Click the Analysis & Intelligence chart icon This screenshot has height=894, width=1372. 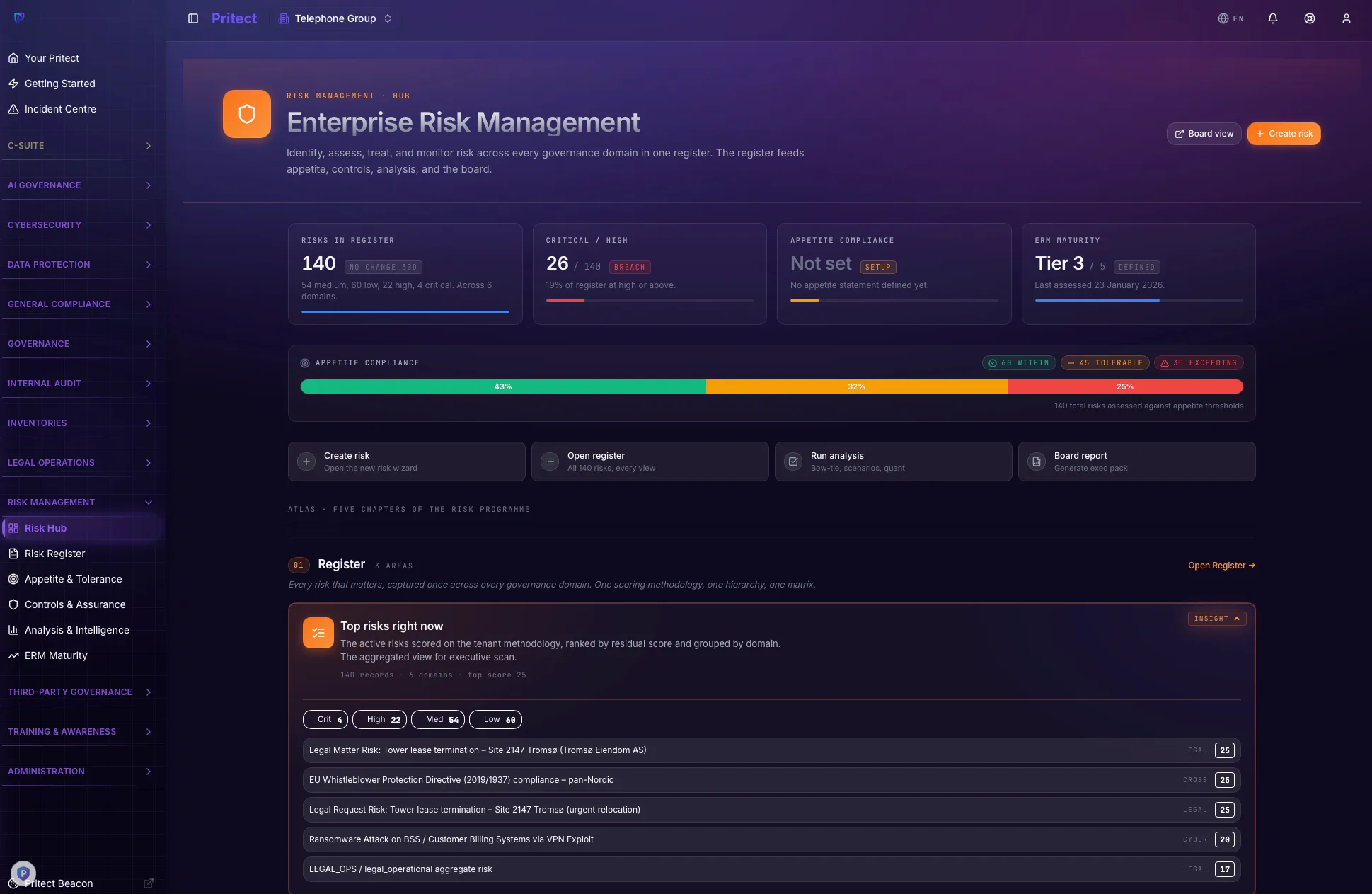tap(13, 630)
